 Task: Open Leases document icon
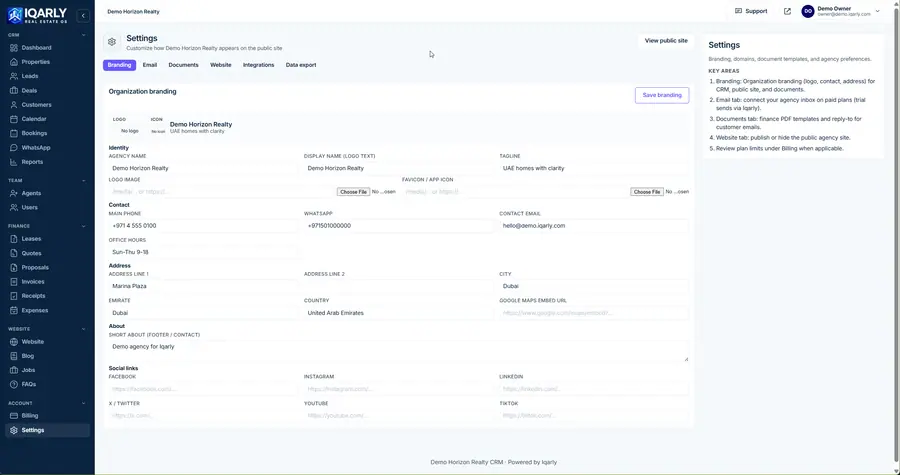click(x=14, y=239)
